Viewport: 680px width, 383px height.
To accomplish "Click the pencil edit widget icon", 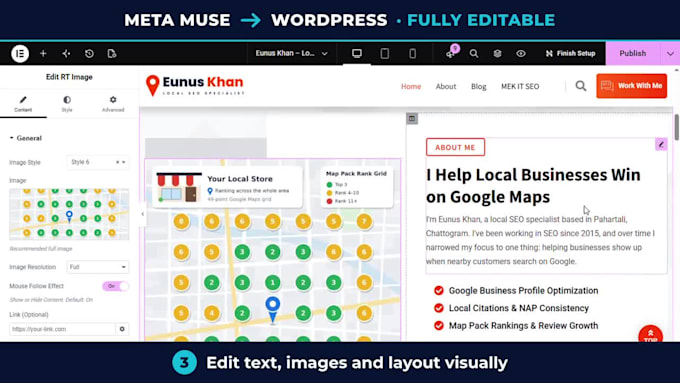I will point(661,144).
